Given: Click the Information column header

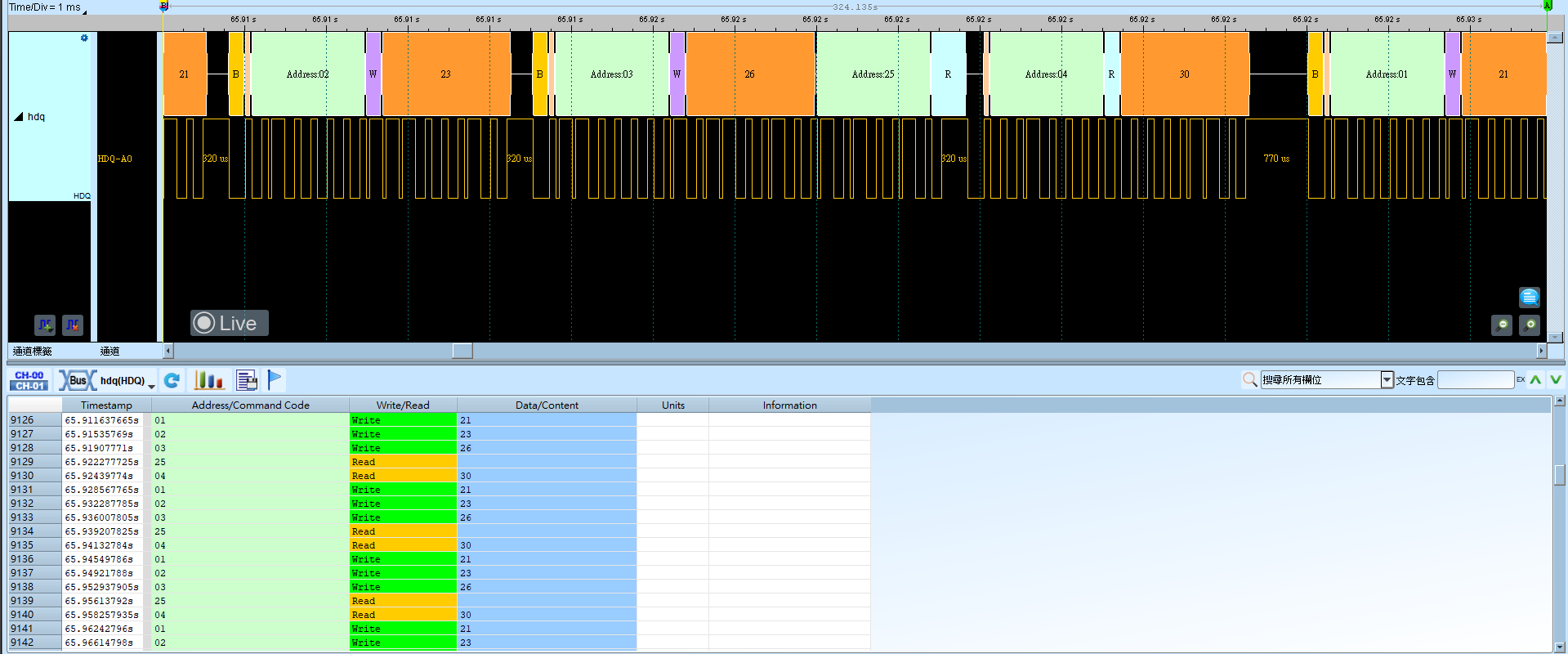Looking at the screenshot, I should click(x=789, y=405).
